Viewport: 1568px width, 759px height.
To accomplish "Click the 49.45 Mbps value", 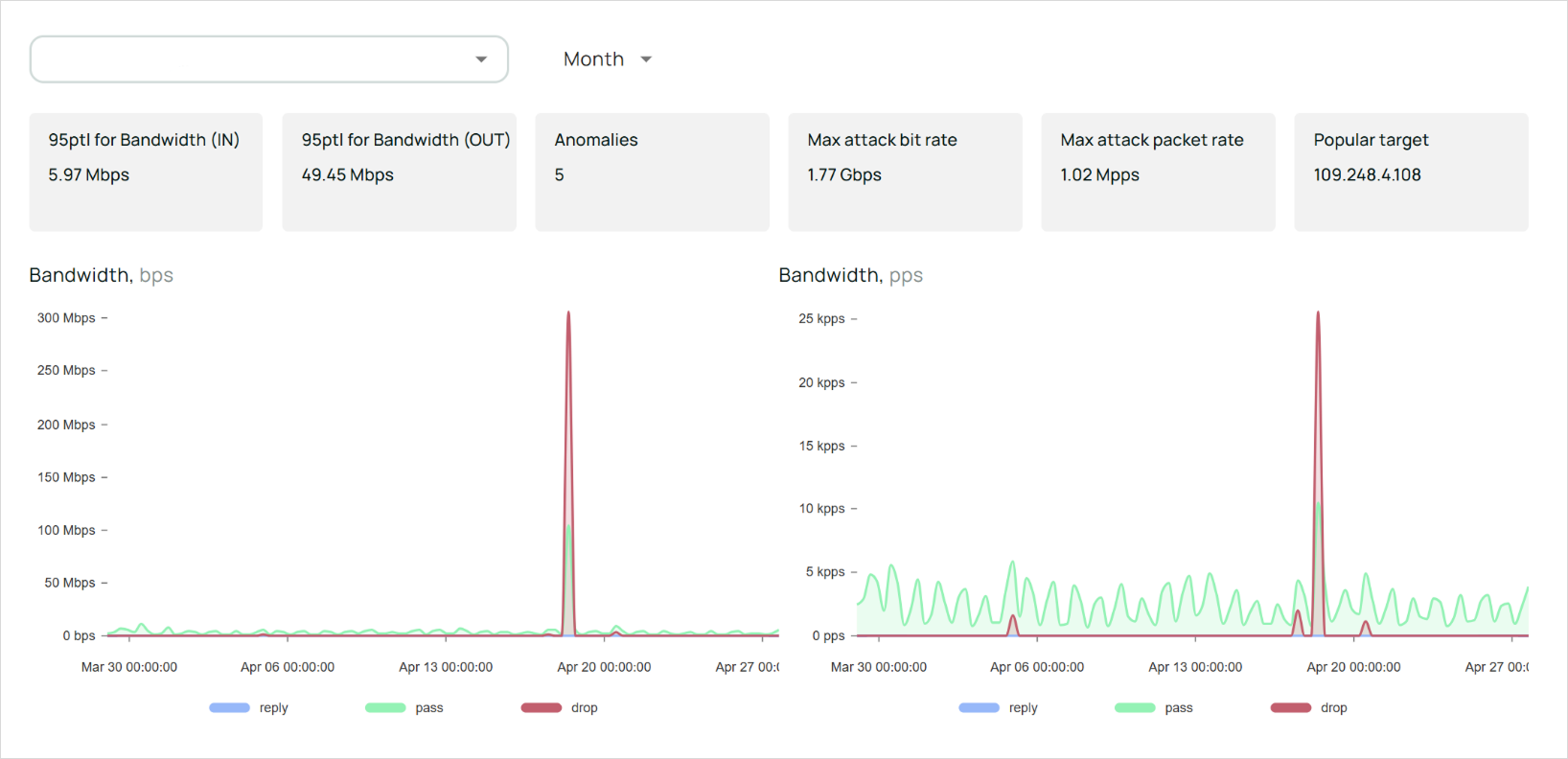I will (347, 175).
